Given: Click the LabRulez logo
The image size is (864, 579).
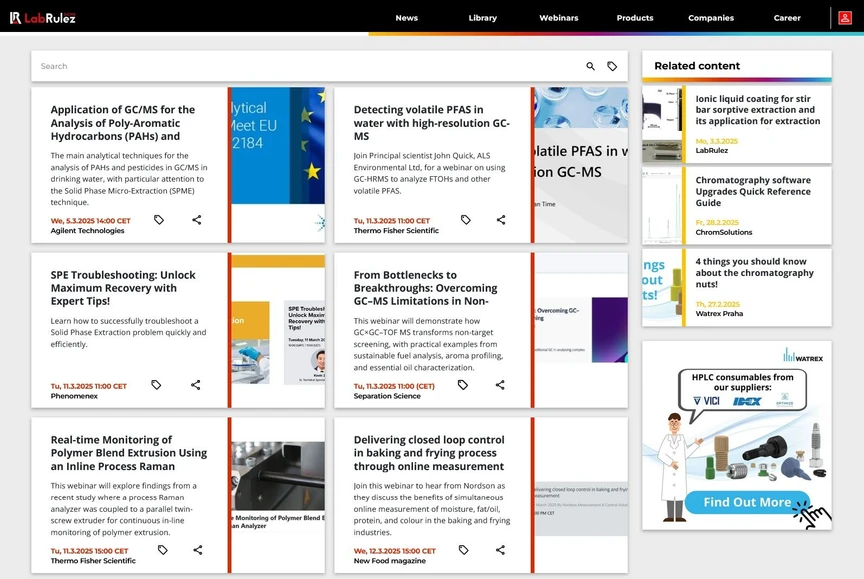Looking at the screenshot, I should coord(42,18).
